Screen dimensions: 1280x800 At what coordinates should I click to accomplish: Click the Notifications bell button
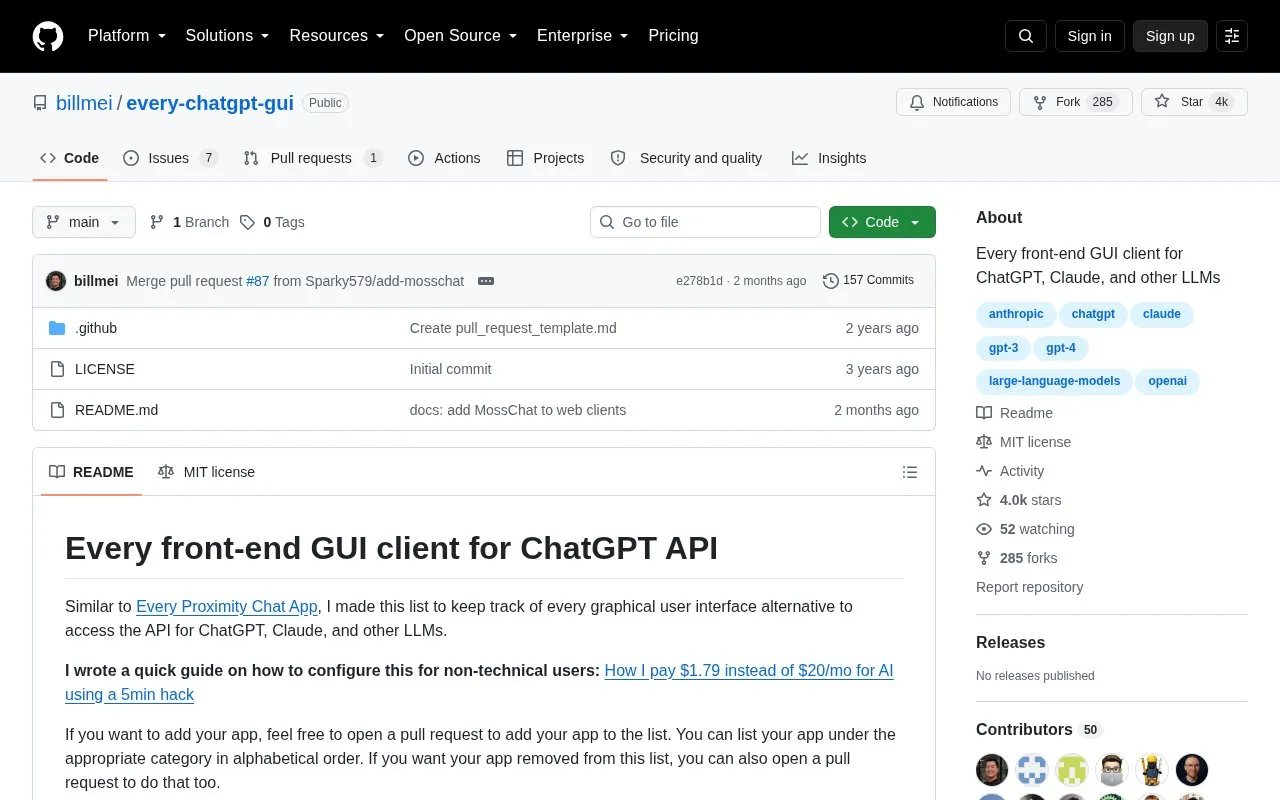pyautogui.click(x=954, y=102)
